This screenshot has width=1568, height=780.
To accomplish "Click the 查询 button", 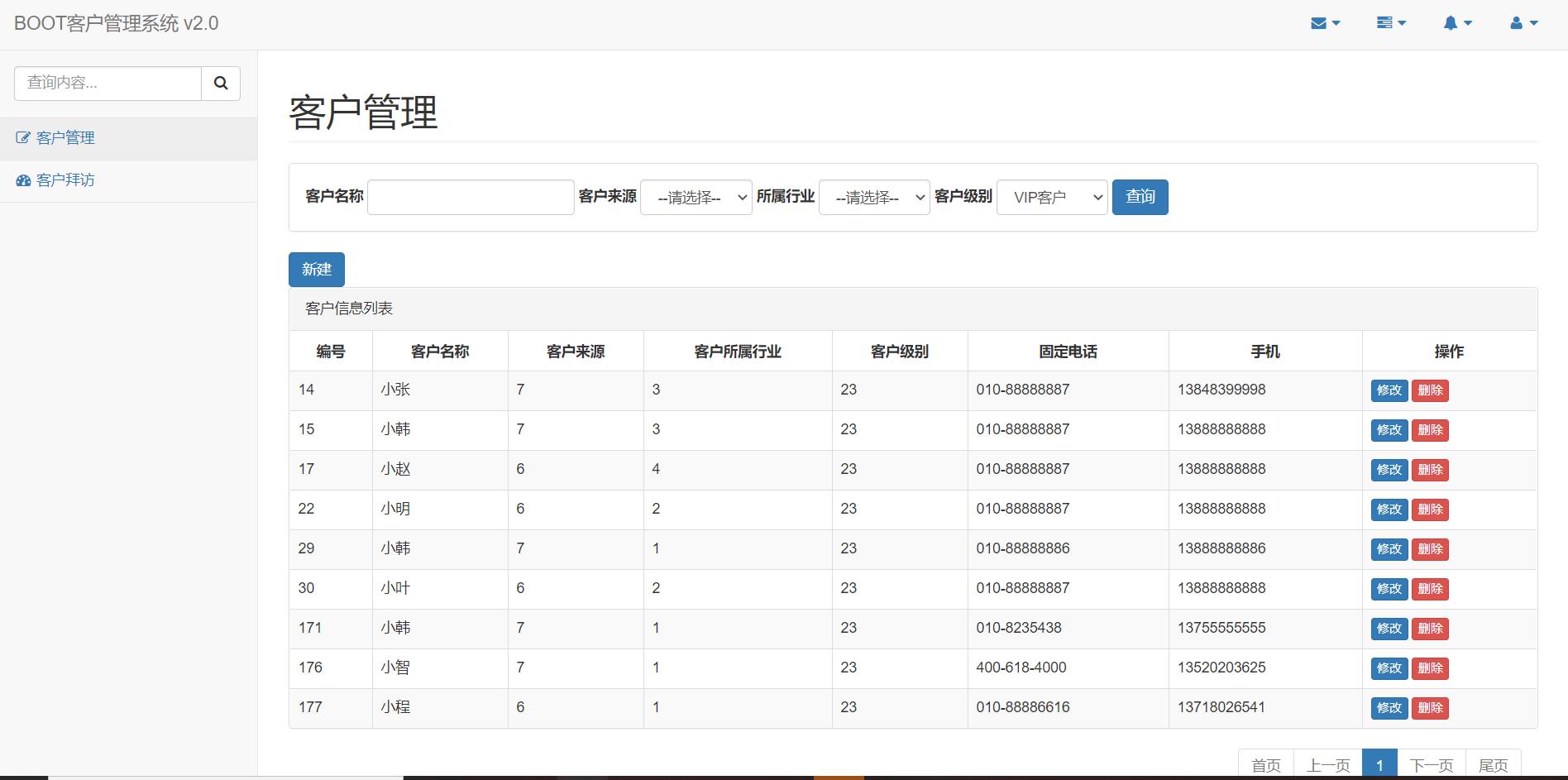I will pos(1140,197).
